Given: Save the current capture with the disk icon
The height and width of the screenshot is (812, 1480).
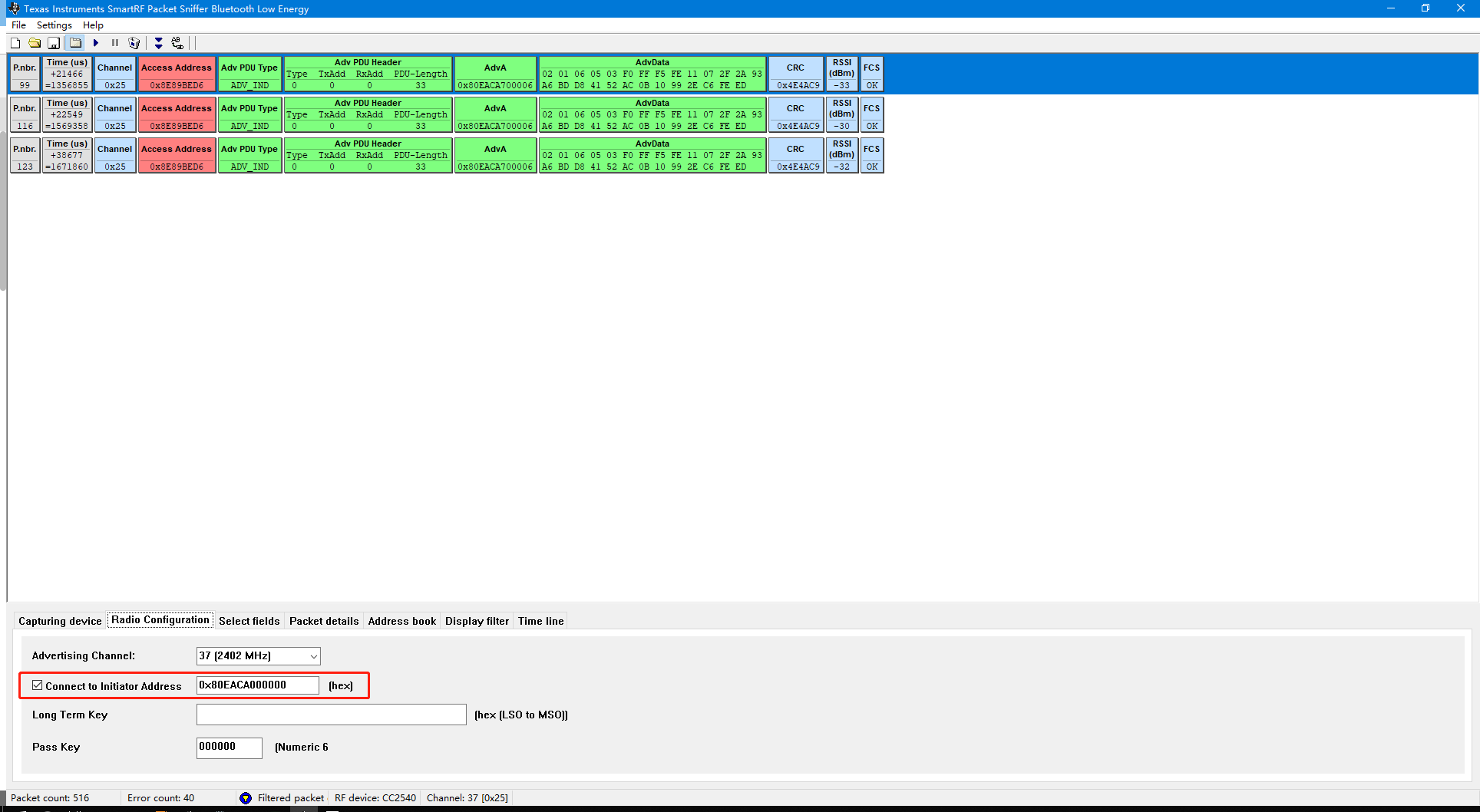Looking at the screenshot, I should [x=54, y=42].
